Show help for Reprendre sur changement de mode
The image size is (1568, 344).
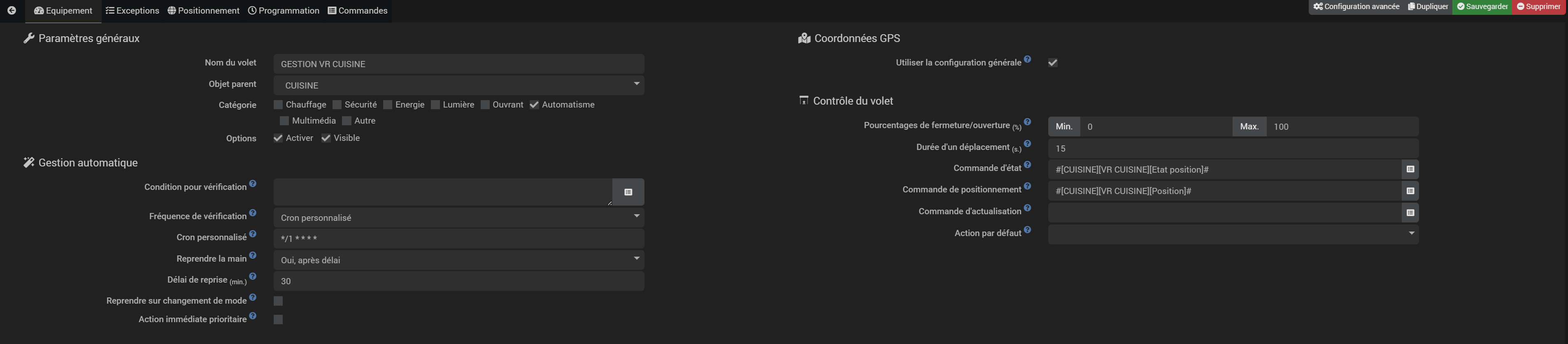pos(253,297)
